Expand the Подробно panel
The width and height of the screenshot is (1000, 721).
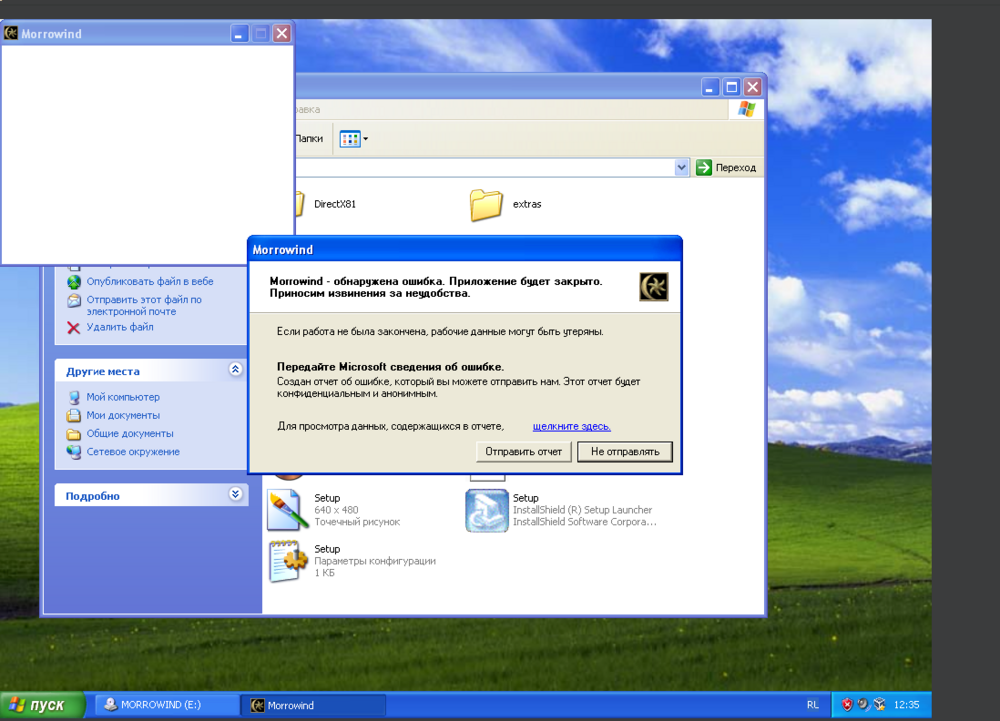(x=235, y=495)
